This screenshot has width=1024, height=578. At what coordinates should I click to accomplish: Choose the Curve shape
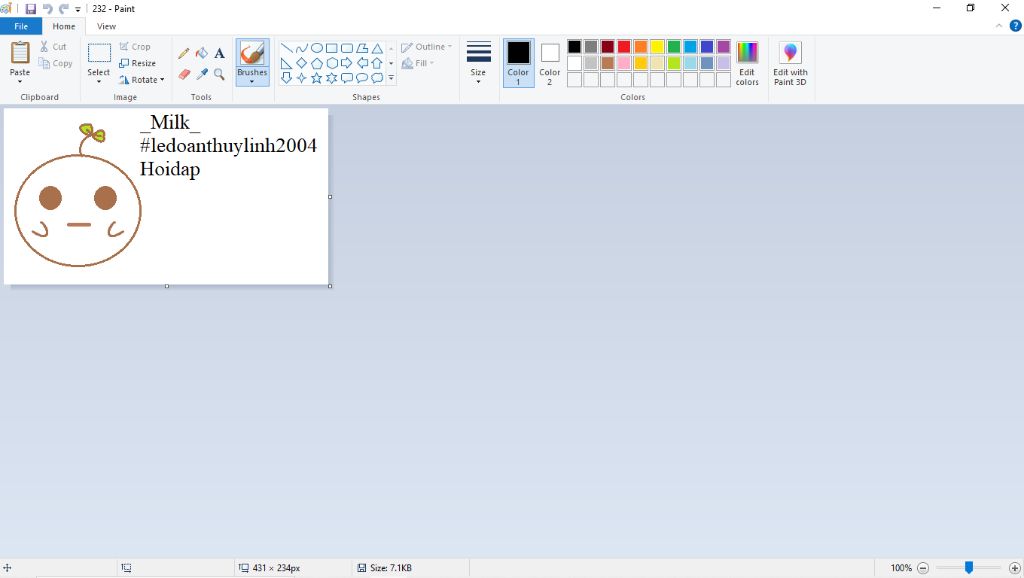click(x=302, y=48)
